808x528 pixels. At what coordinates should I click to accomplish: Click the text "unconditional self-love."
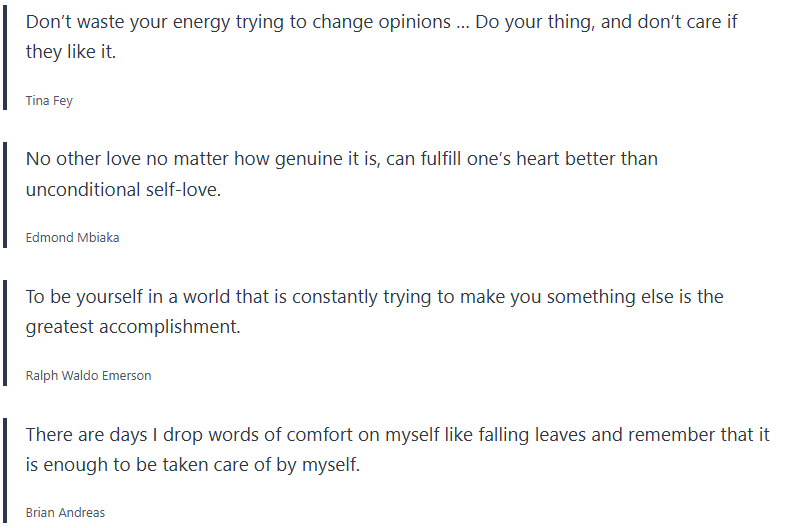click(x=123, y=190)
